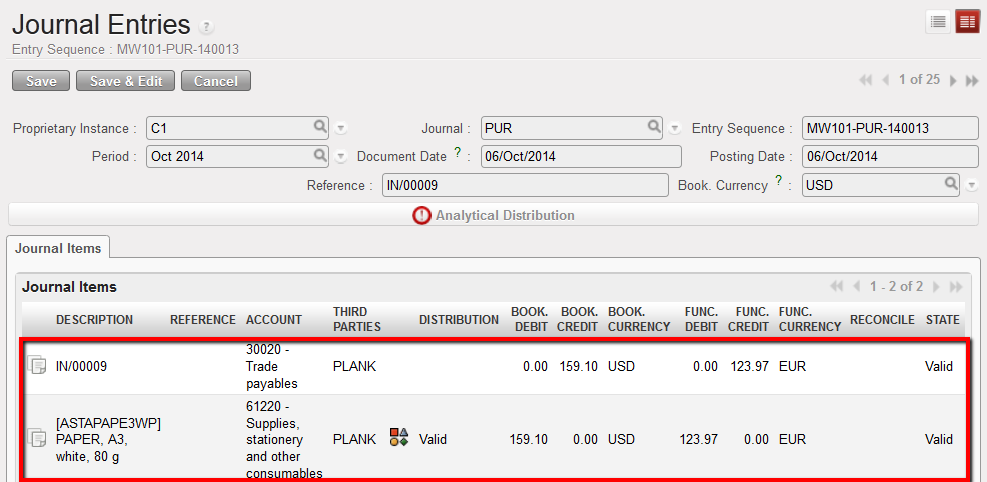Switch to form view icon
This screenshot has height=482, width=987.
966,23
